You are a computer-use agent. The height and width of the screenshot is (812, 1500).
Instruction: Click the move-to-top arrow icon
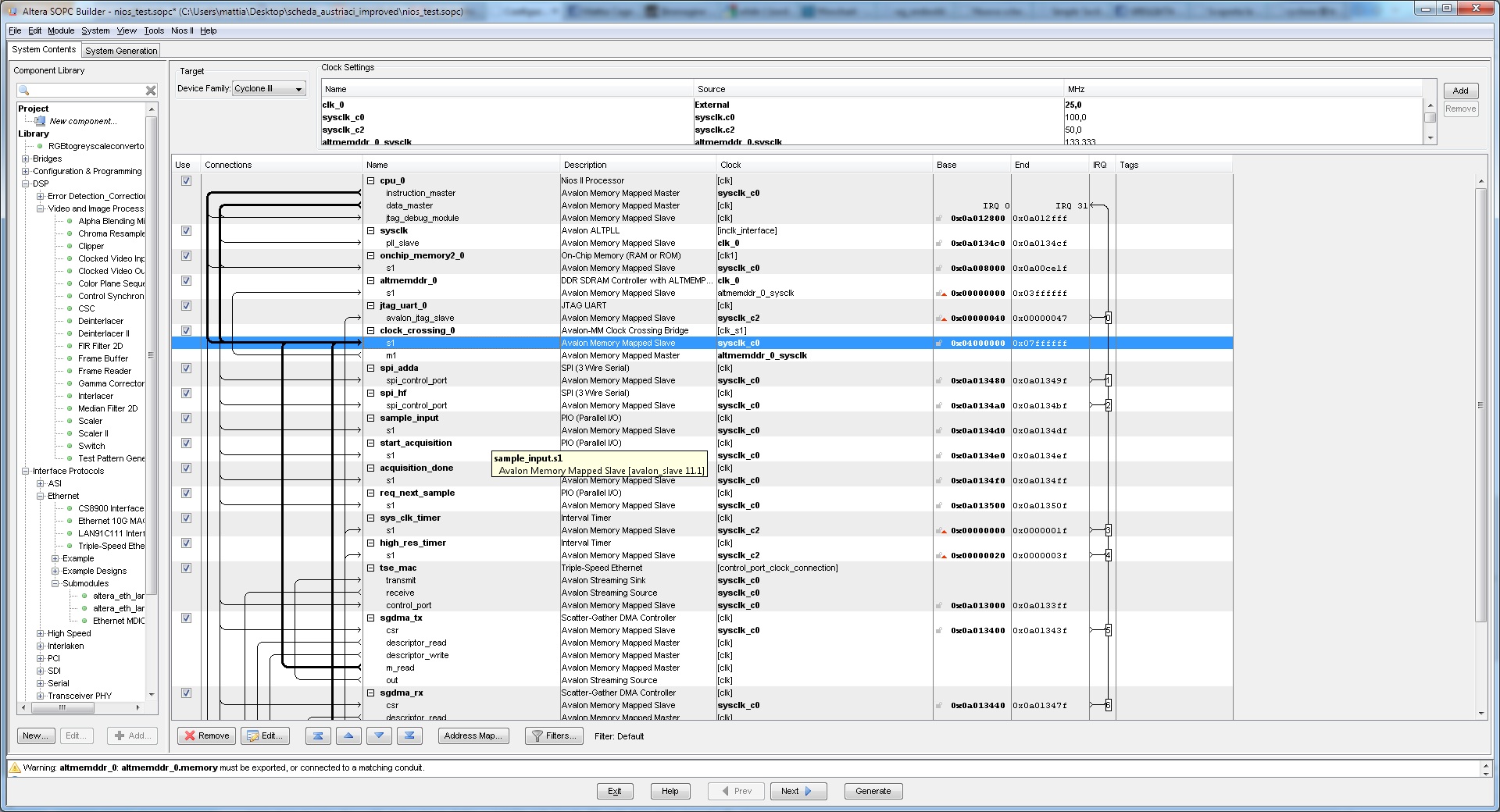318,735
